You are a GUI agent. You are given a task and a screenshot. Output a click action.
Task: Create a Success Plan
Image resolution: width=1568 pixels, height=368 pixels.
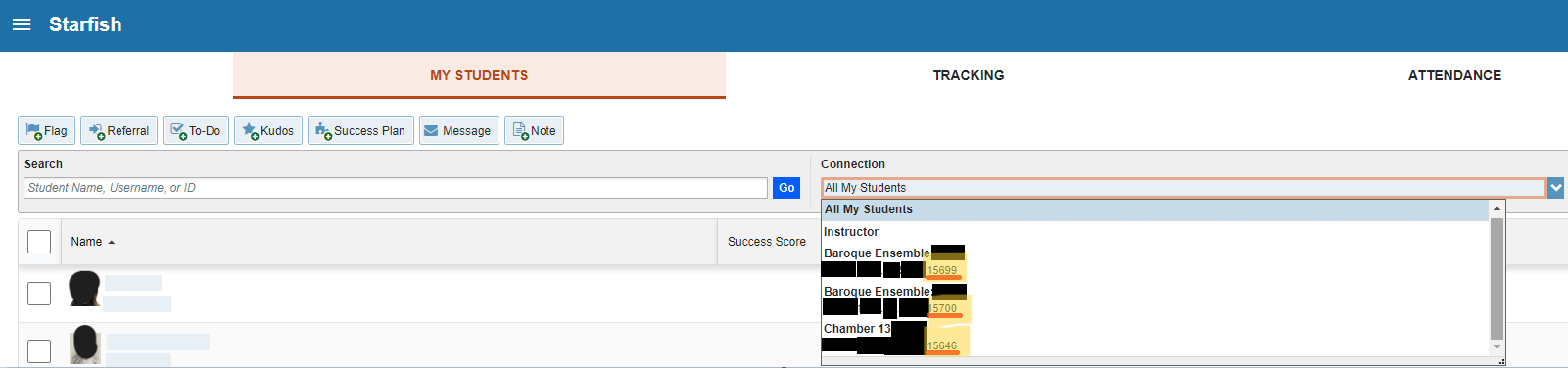(x=360, y=131)
